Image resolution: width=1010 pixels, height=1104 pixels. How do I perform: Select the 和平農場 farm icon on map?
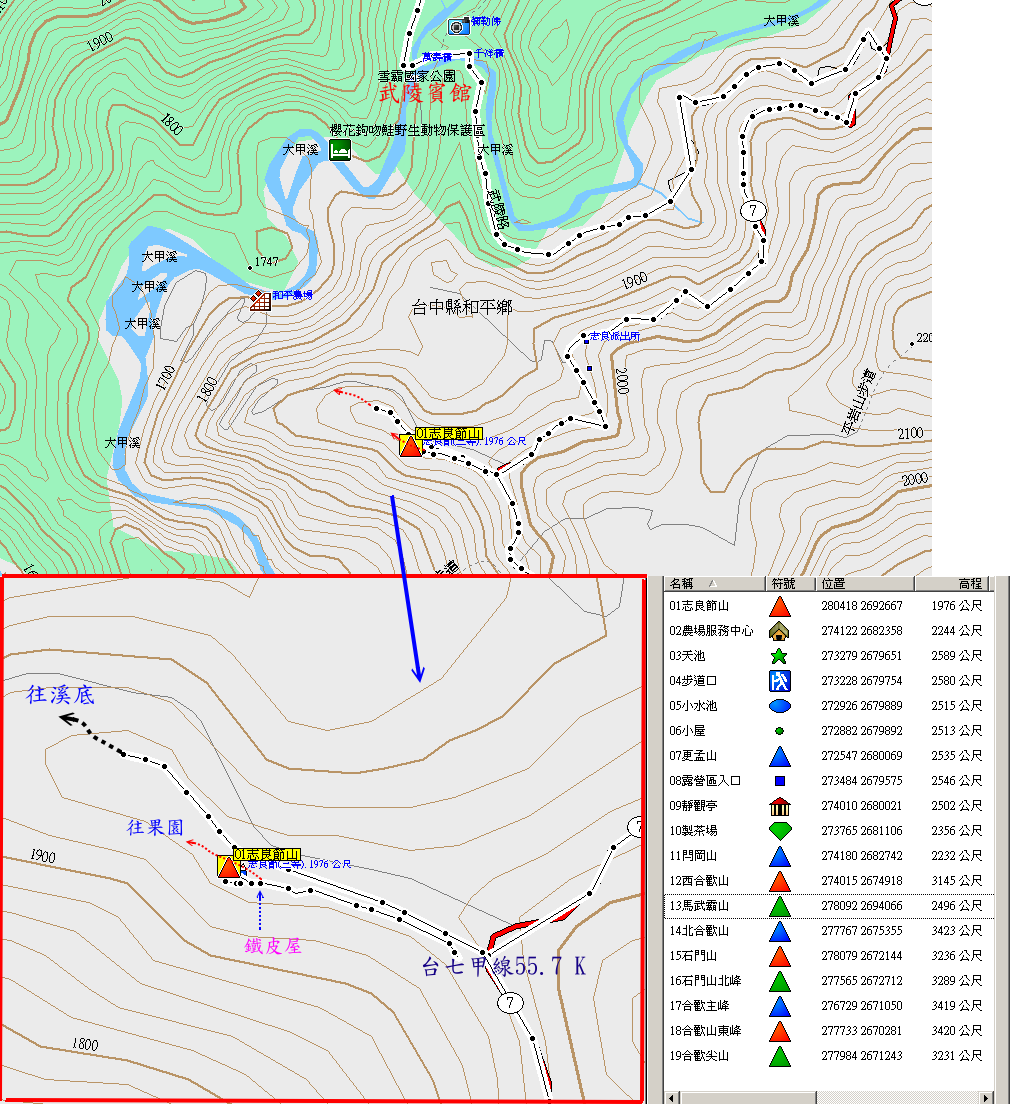click(x=261, y=300)
